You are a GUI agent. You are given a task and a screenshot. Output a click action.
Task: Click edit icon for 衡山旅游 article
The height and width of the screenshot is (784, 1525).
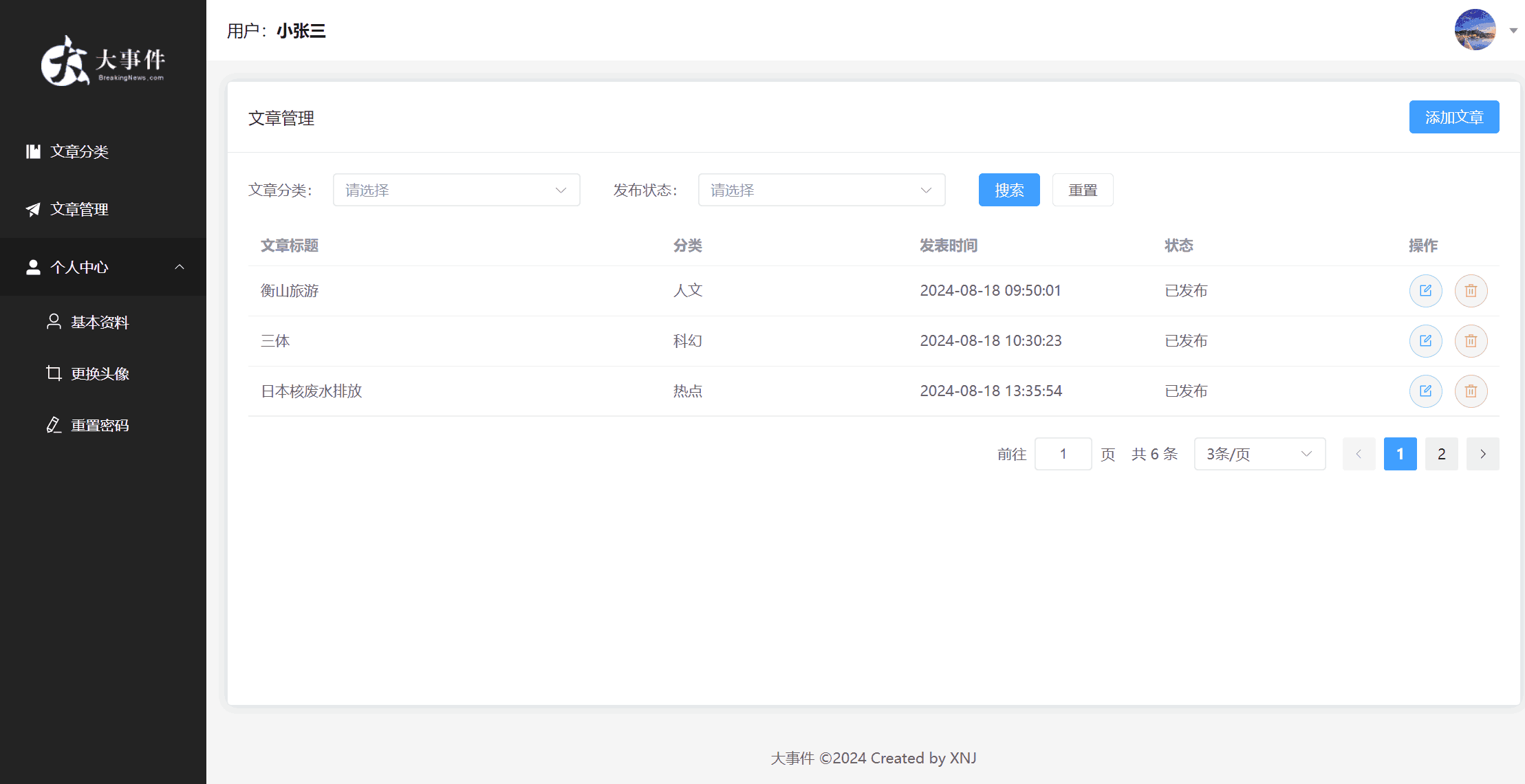1425,291
